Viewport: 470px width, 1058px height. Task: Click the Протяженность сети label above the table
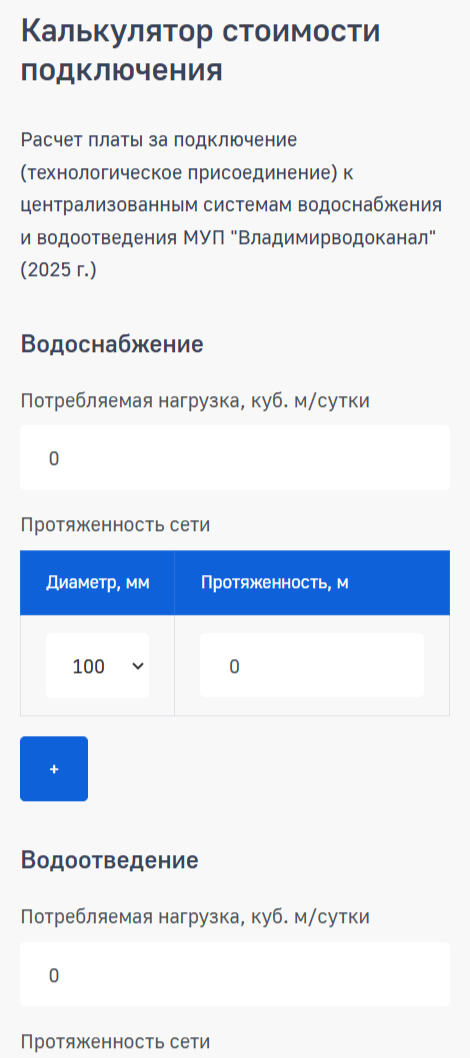click(115, 525)
